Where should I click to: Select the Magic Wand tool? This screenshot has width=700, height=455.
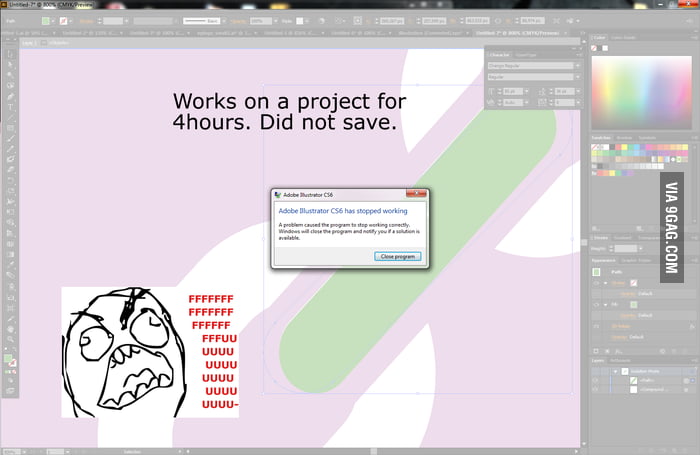(11, 75)
